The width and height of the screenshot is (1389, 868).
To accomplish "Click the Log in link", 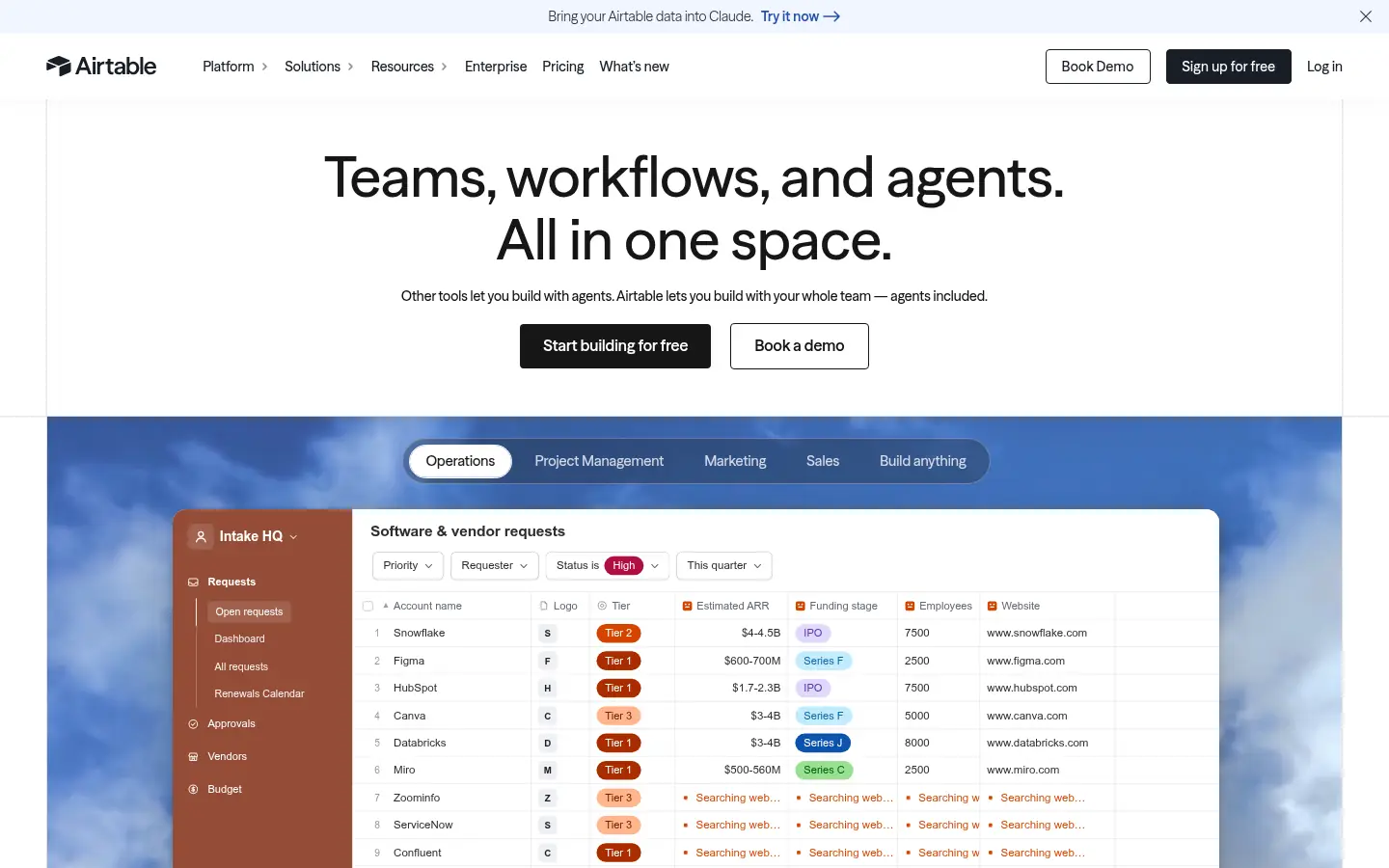I will (1324, 67).
